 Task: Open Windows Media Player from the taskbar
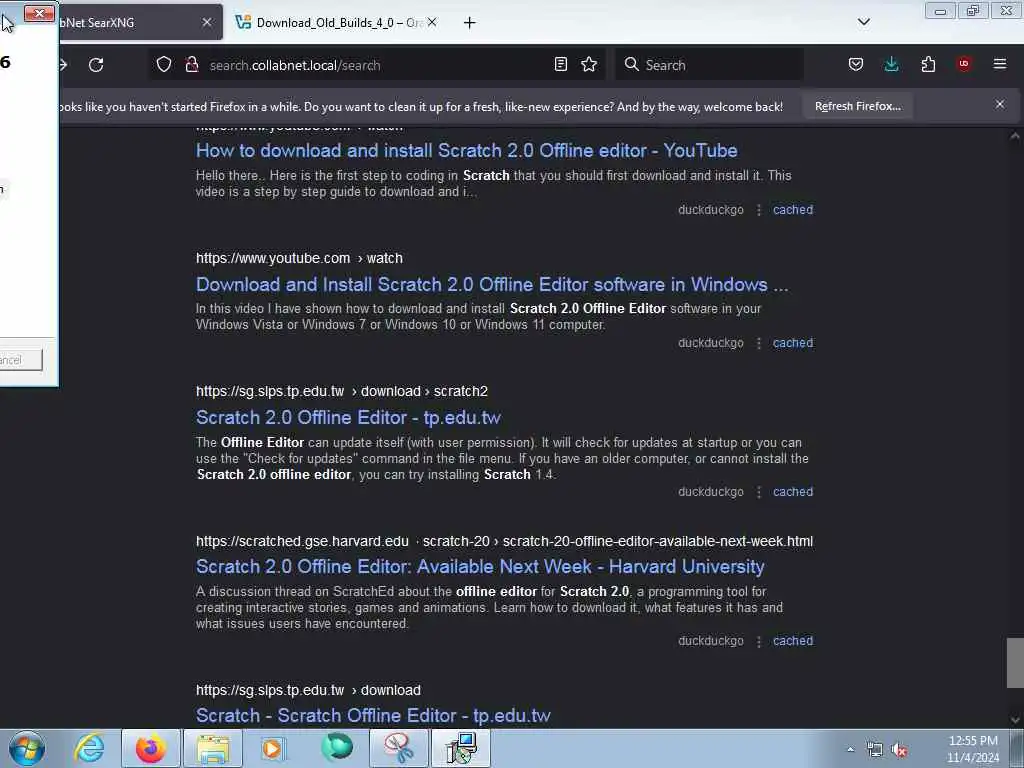[x=274, y=748]
